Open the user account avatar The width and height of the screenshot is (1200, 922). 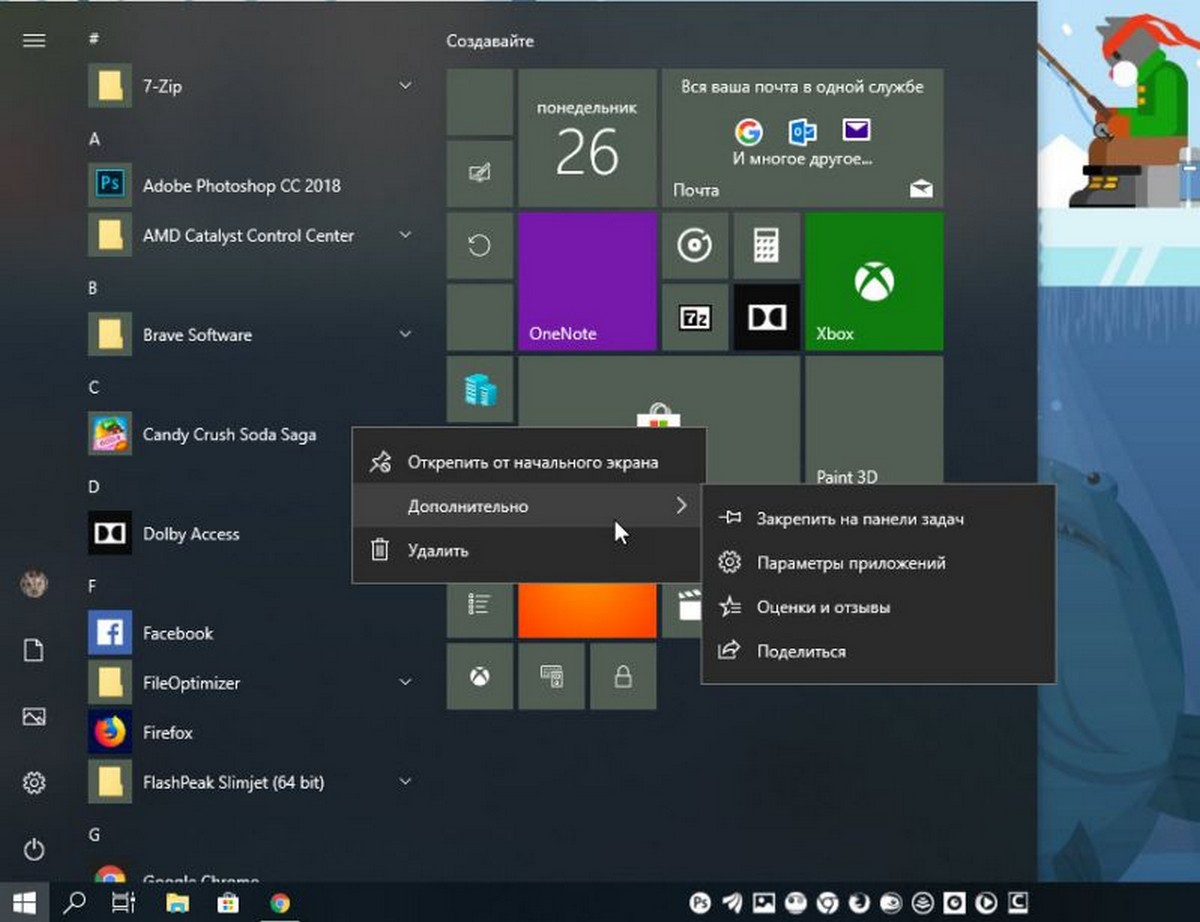(x=34, y=584)
